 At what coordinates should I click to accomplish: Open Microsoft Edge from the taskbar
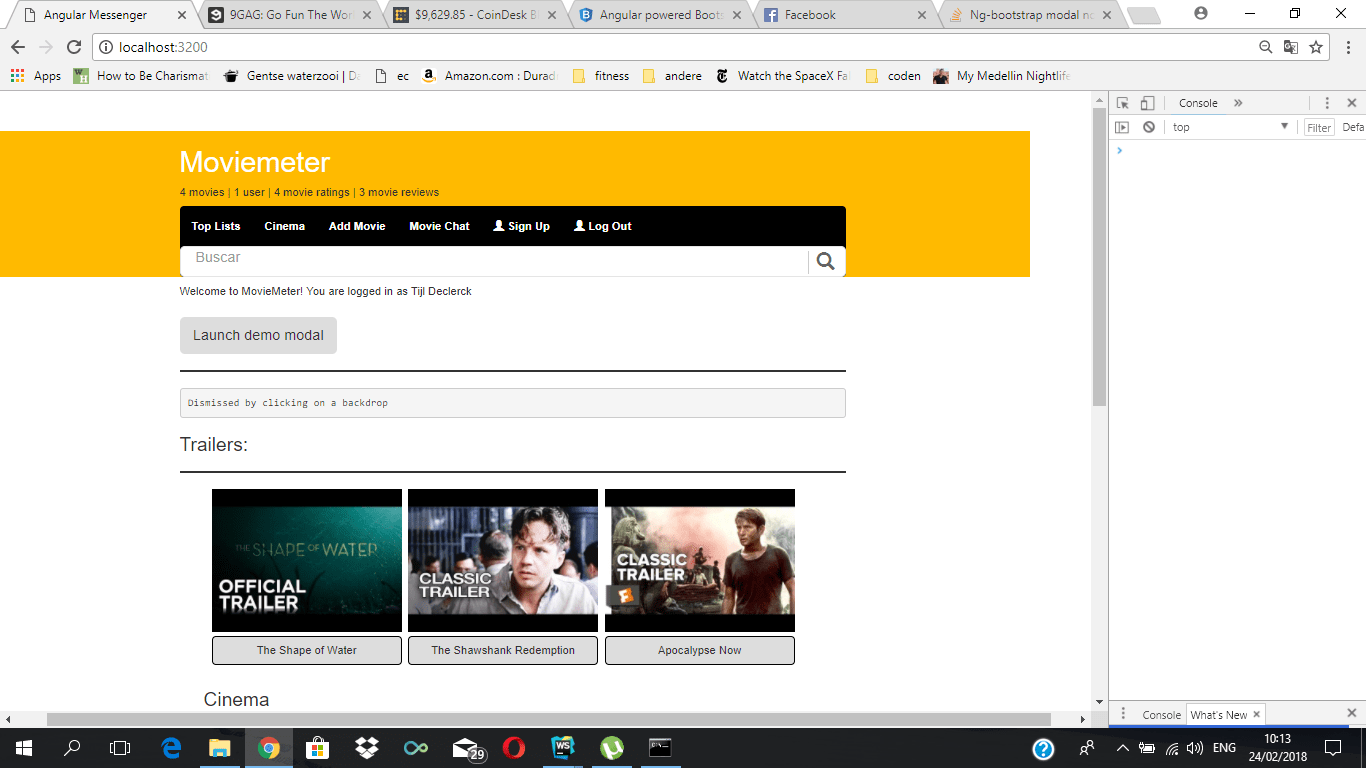(x=171, y=748)
